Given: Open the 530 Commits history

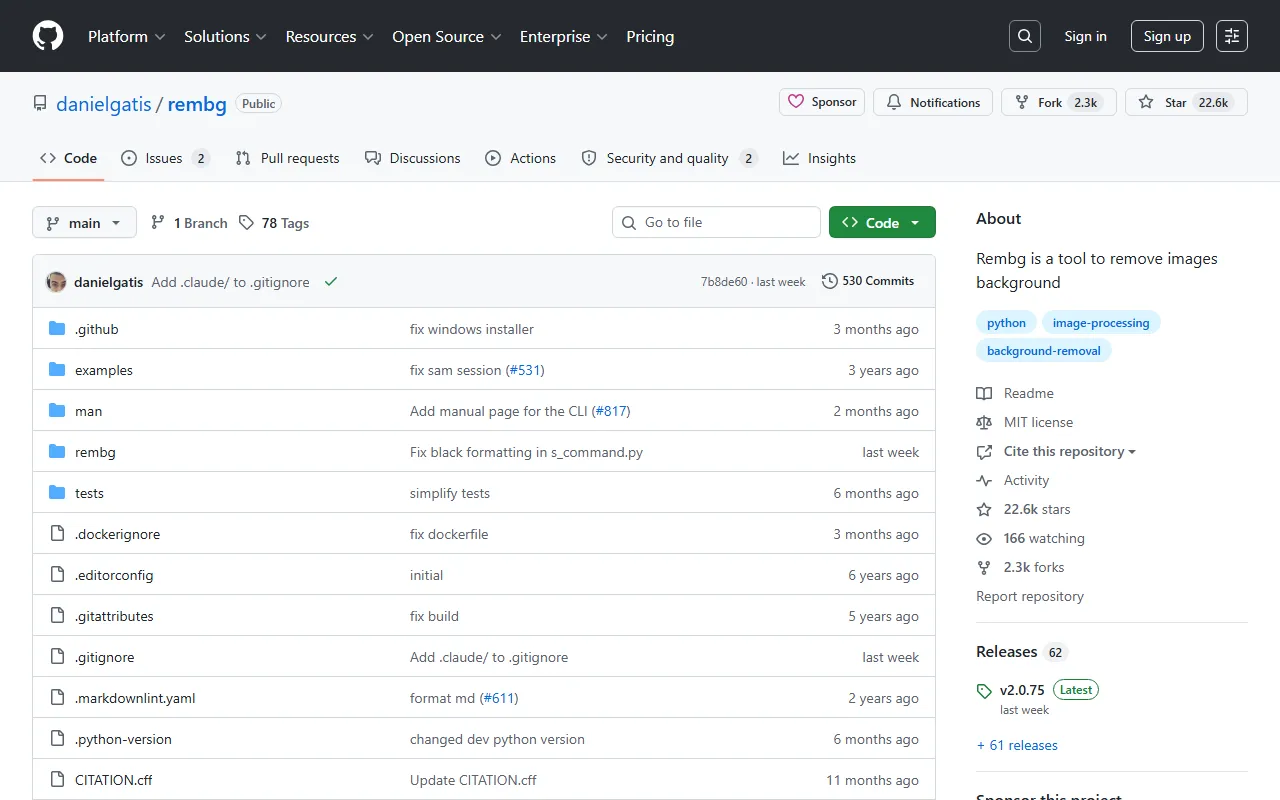Looking at the screenshot, I should tap(868, 281).
